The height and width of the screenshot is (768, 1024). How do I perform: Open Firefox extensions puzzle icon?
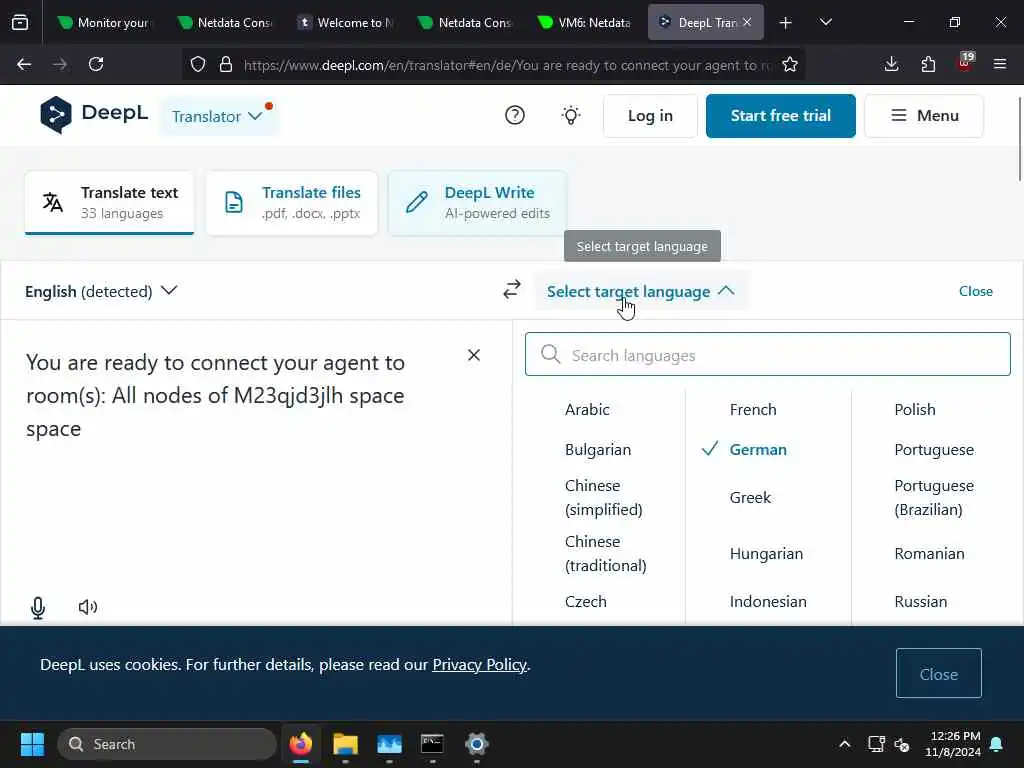point(928,64)
